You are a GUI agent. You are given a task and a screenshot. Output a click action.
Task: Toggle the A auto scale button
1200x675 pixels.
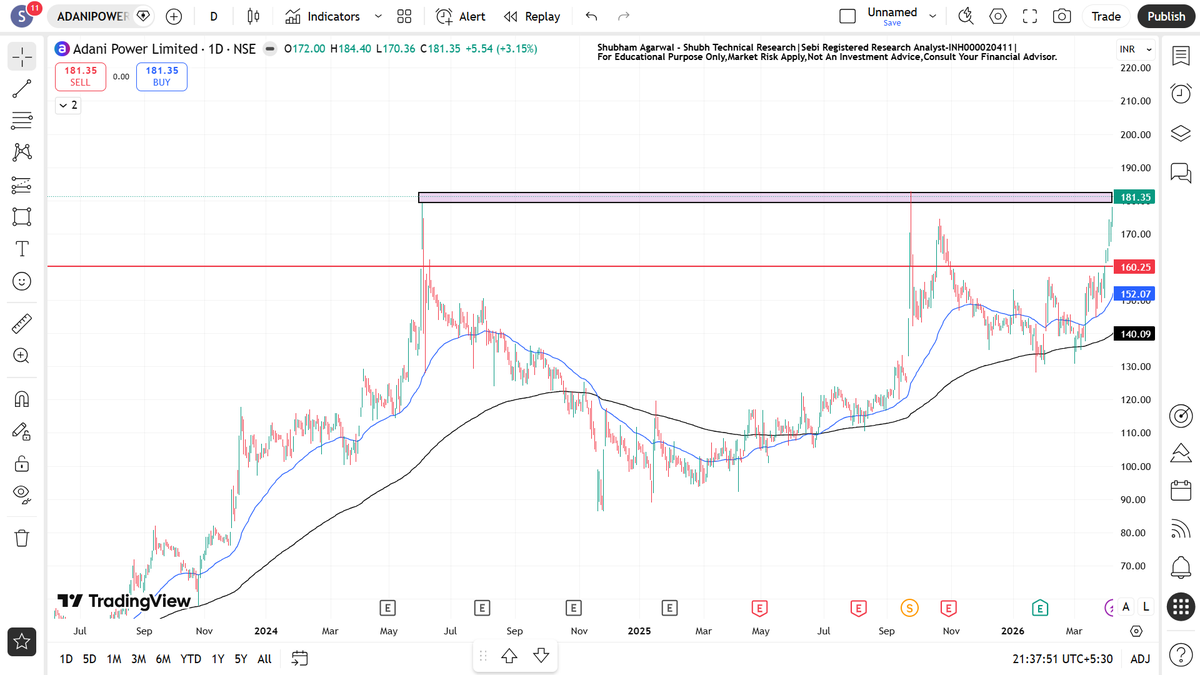click(1126, 606)
